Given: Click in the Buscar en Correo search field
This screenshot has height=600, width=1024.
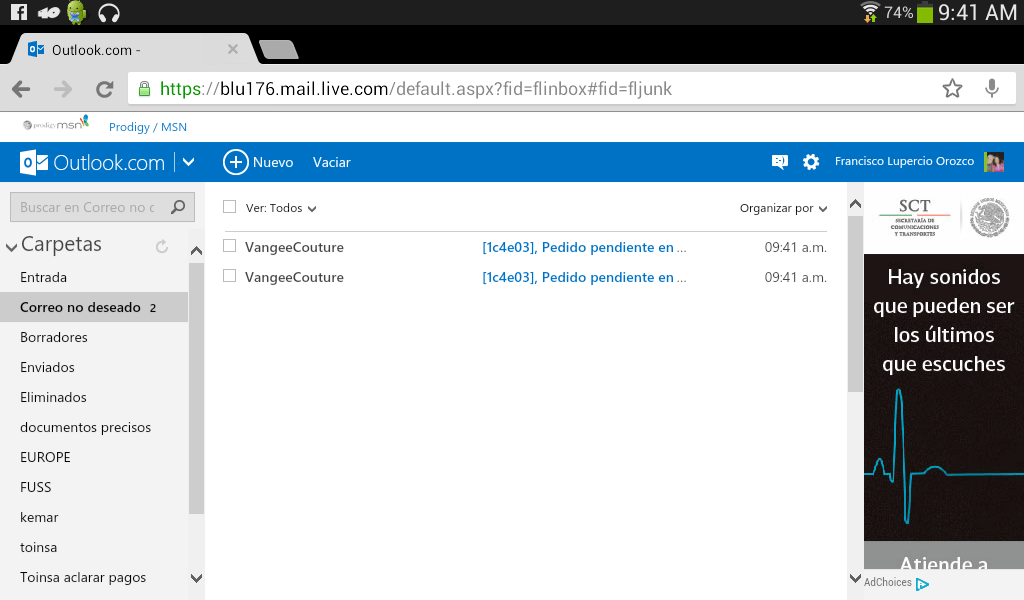Looking at the screenshot, I should [x=88, y=208].
